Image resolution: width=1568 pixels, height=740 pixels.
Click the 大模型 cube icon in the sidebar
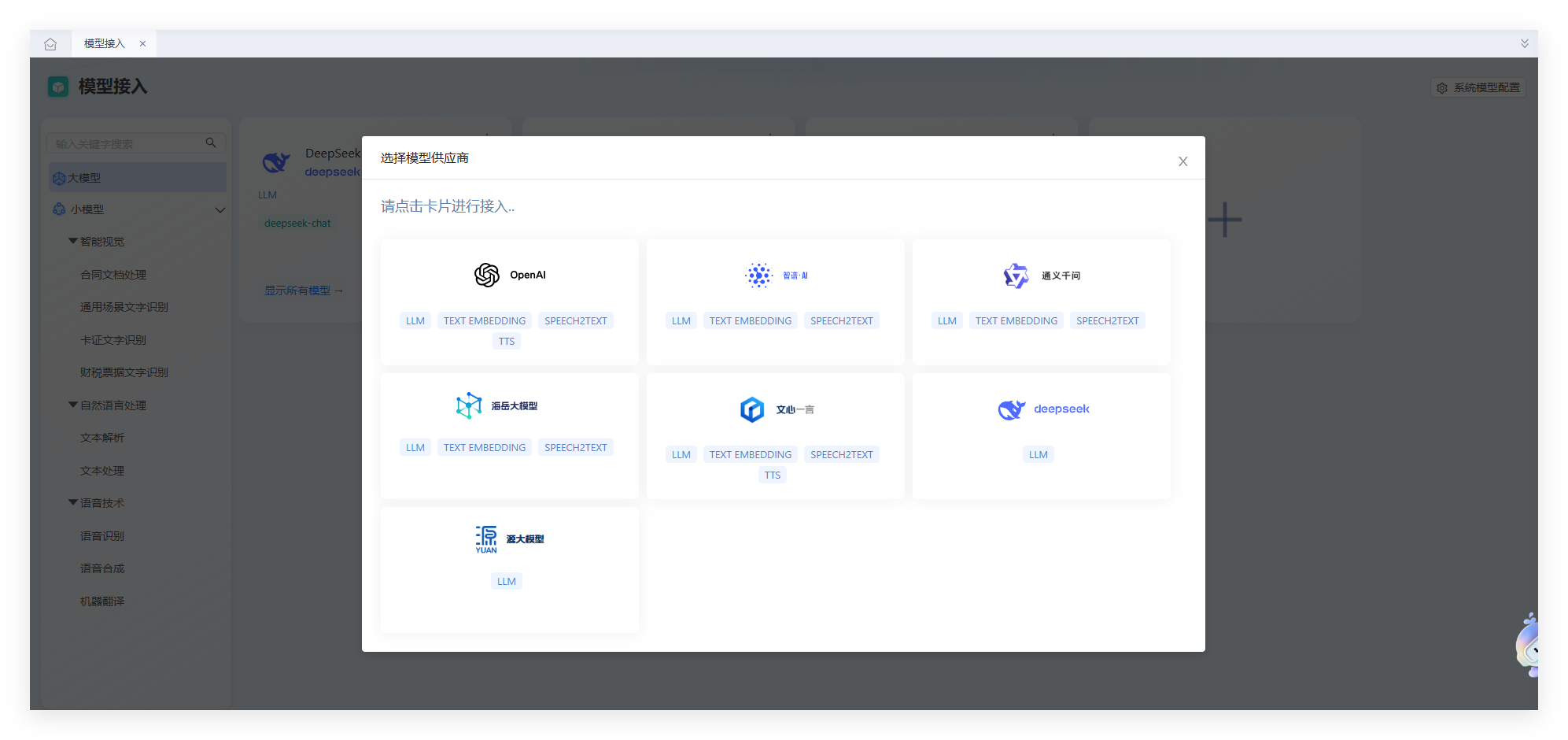59,178
